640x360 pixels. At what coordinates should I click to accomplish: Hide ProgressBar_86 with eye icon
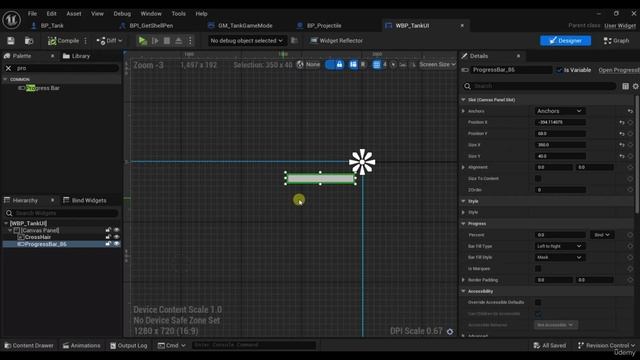[117, 244]
